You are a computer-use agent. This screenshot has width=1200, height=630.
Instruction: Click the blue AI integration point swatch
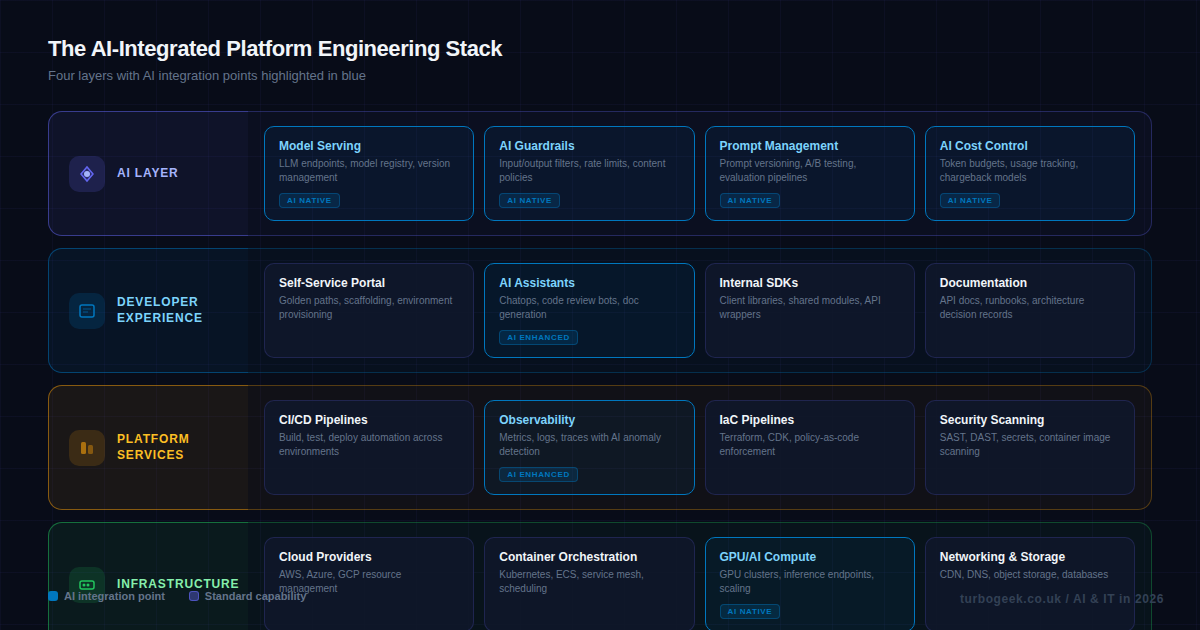[x=53, y=596]
